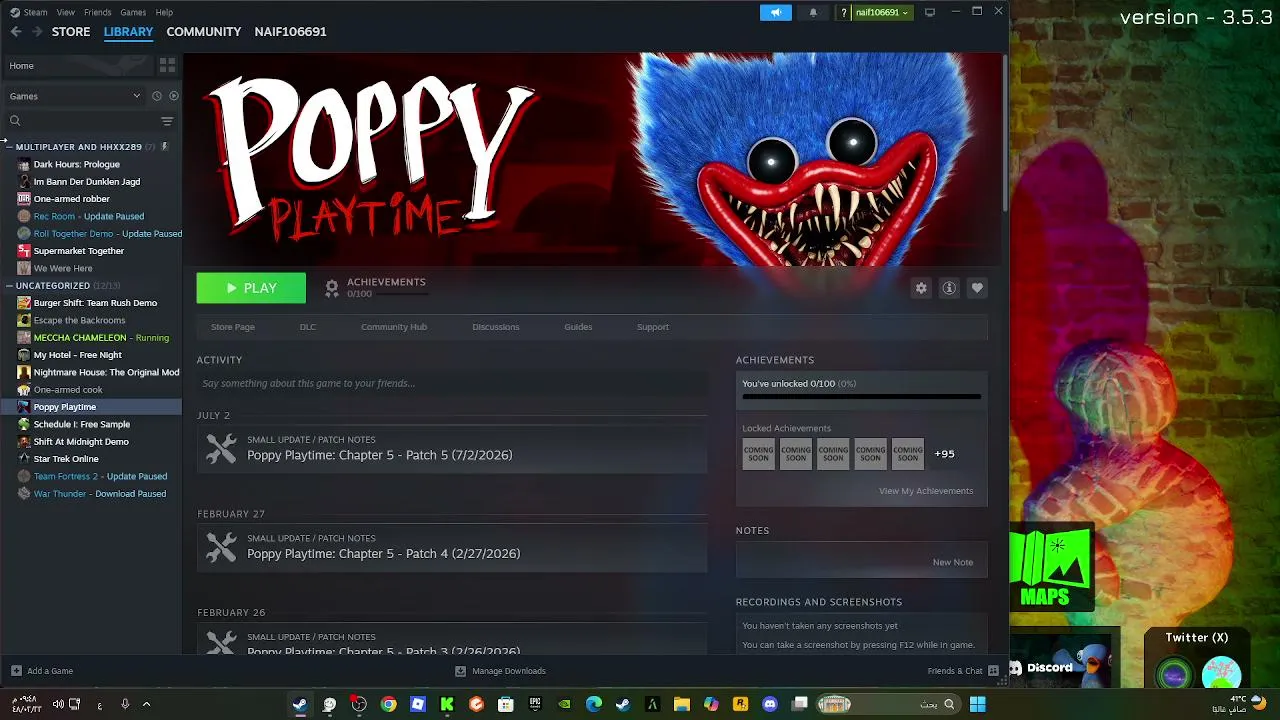Open Discord from the taskbar
The height and width of the screenshot is (720, 1280).
point(770,704)
